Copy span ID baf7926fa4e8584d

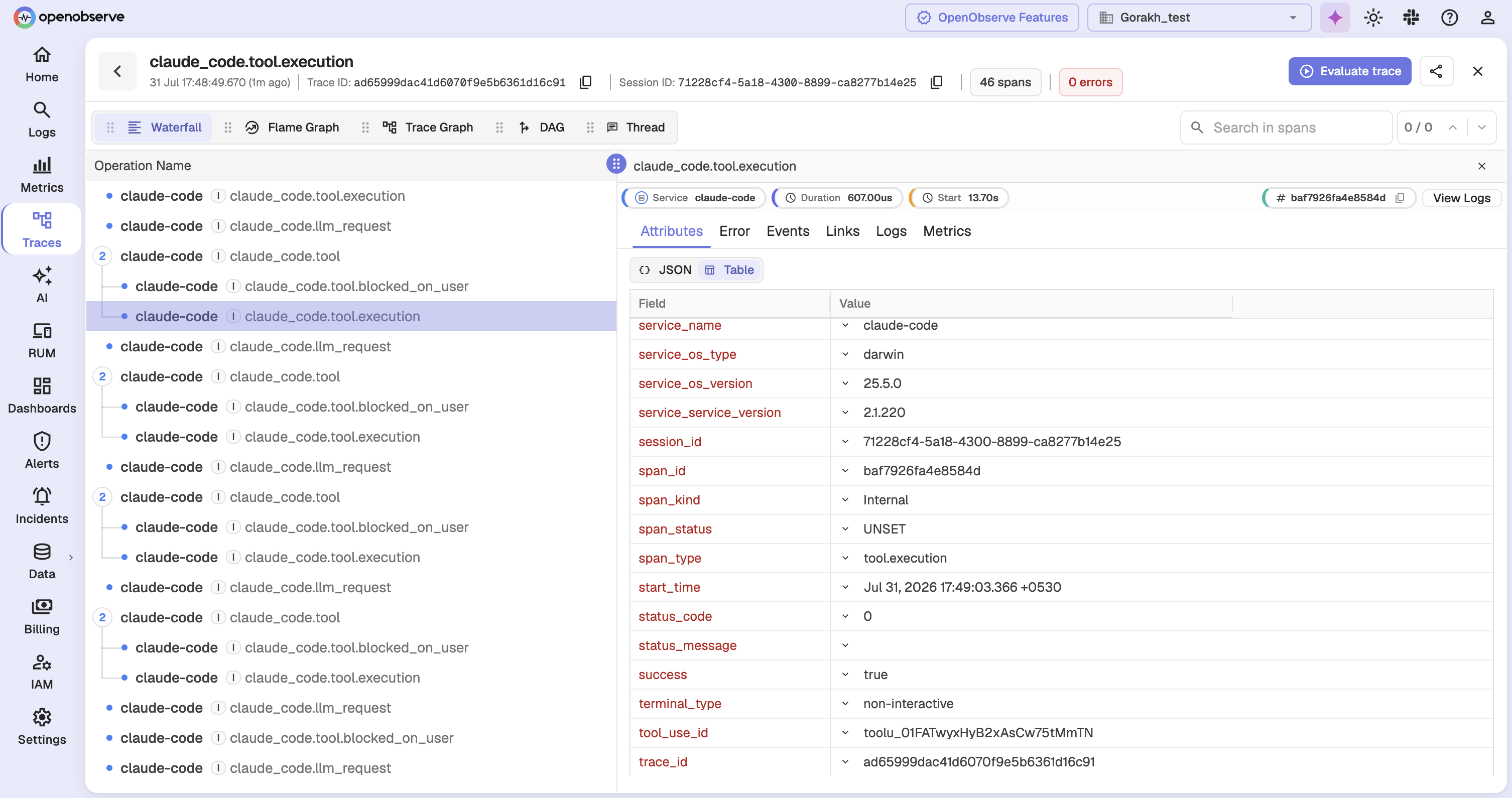point(1400,198)
